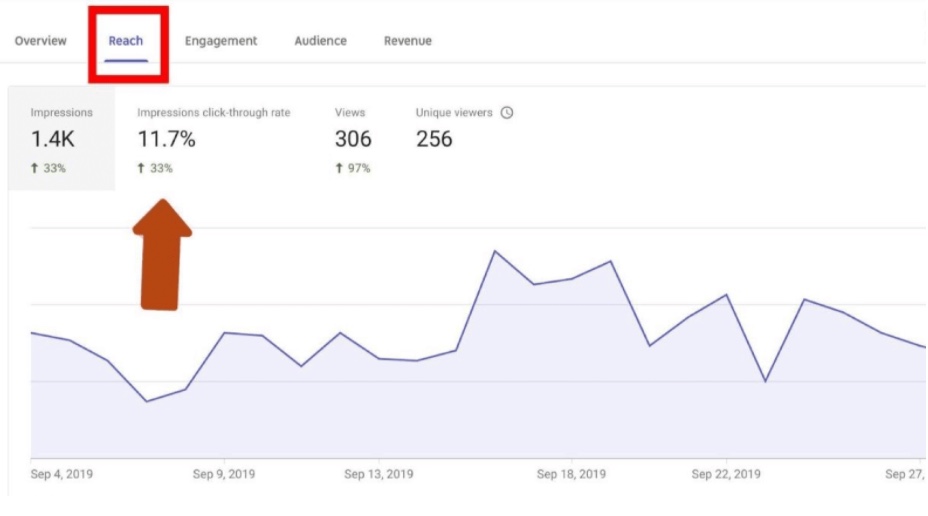Click the Sep 13, 2019 axis label

tap(379, 474)
